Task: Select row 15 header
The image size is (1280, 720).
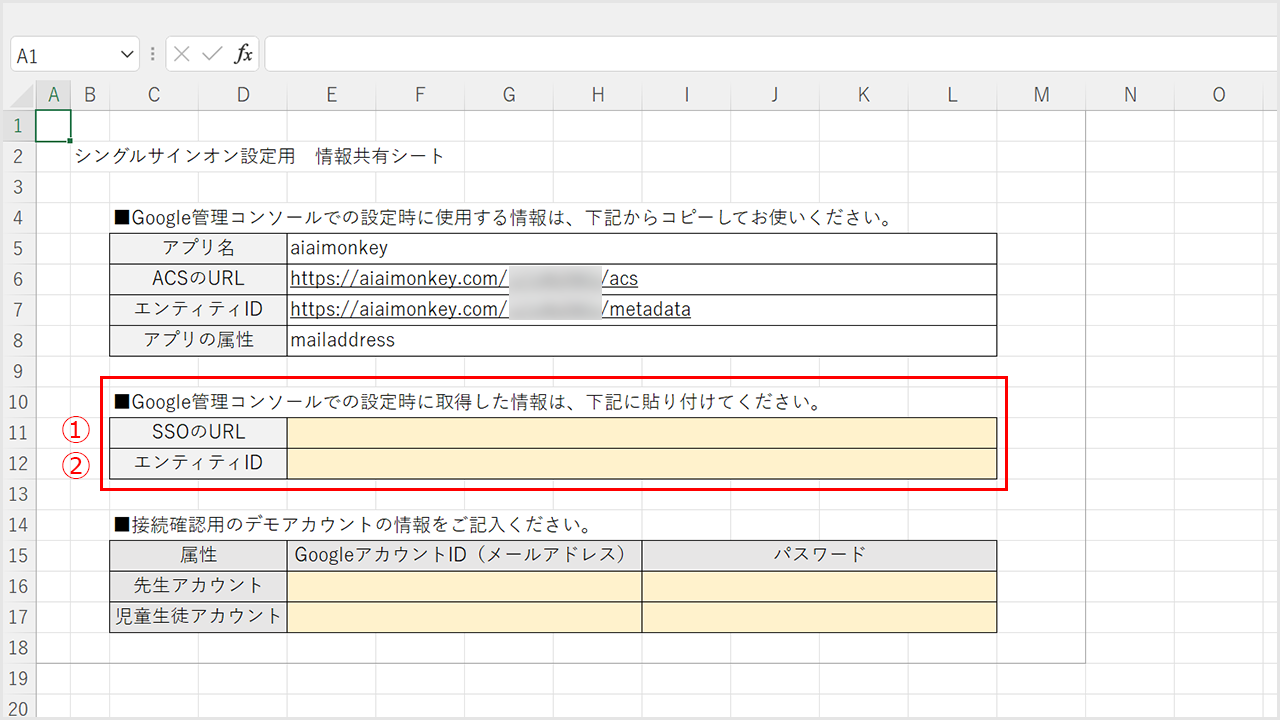Action: (18, 555)
